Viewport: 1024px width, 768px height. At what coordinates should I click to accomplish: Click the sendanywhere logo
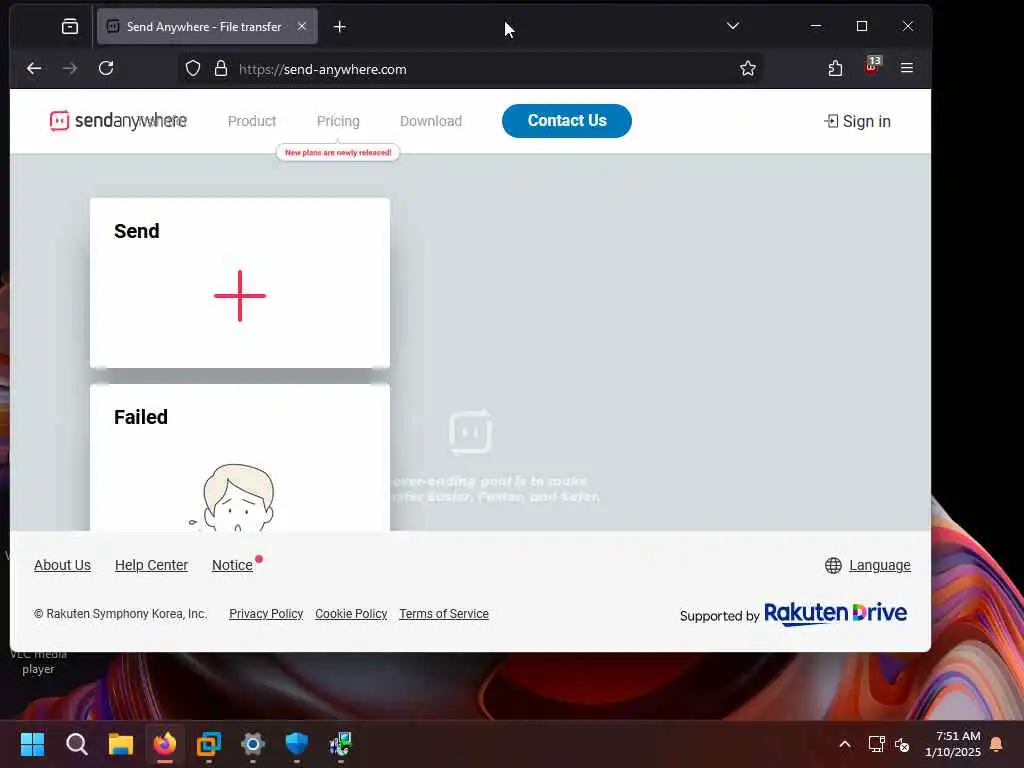[x=118, y=121]
